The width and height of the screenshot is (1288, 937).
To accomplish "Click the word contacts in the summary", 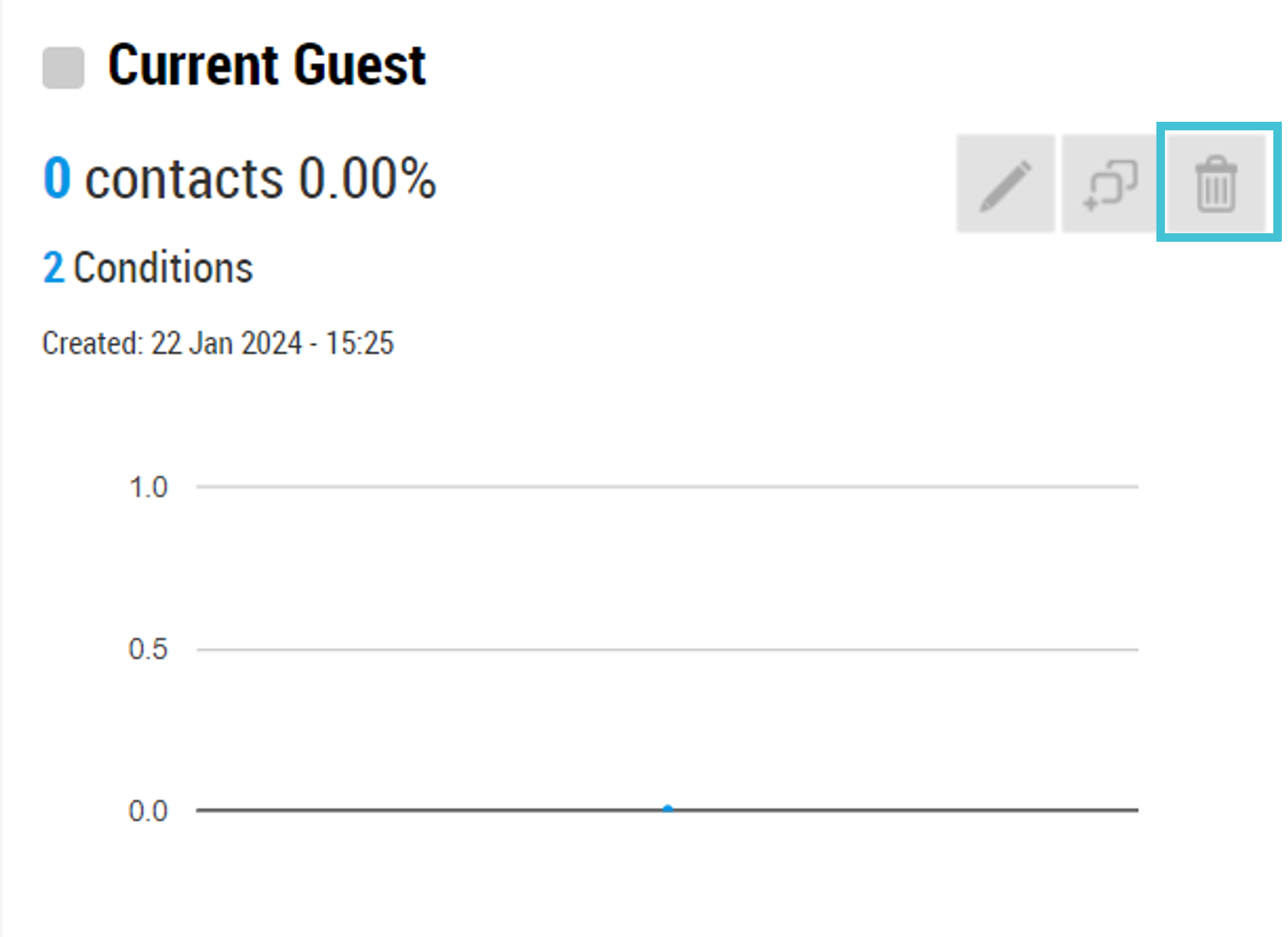I will 184,179.
